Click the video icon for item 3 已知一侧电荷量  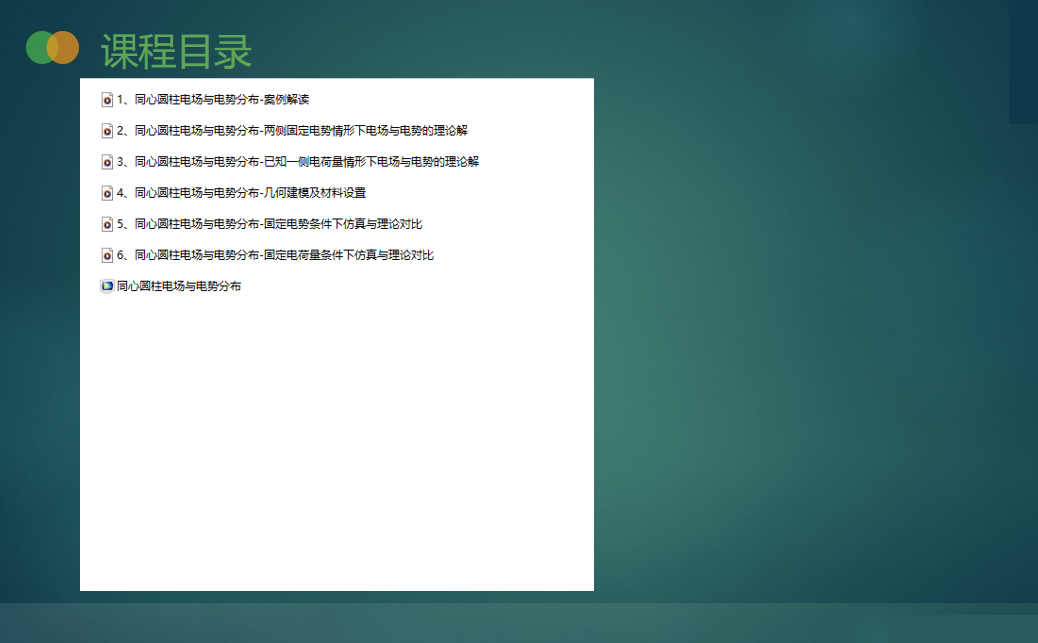click(107, 162)
